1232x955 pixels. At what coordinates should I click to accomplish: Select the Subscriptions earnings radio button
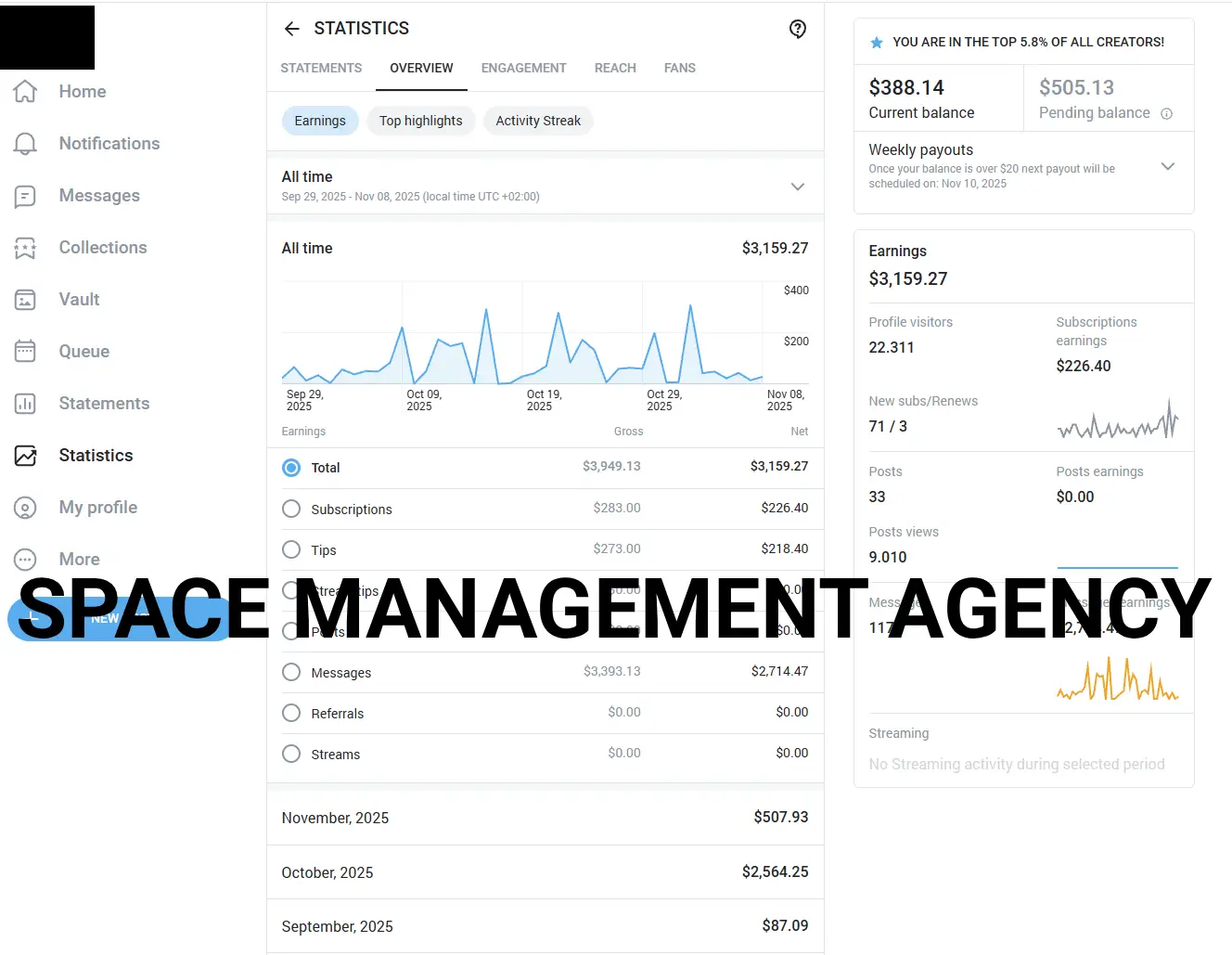(291, 509)
